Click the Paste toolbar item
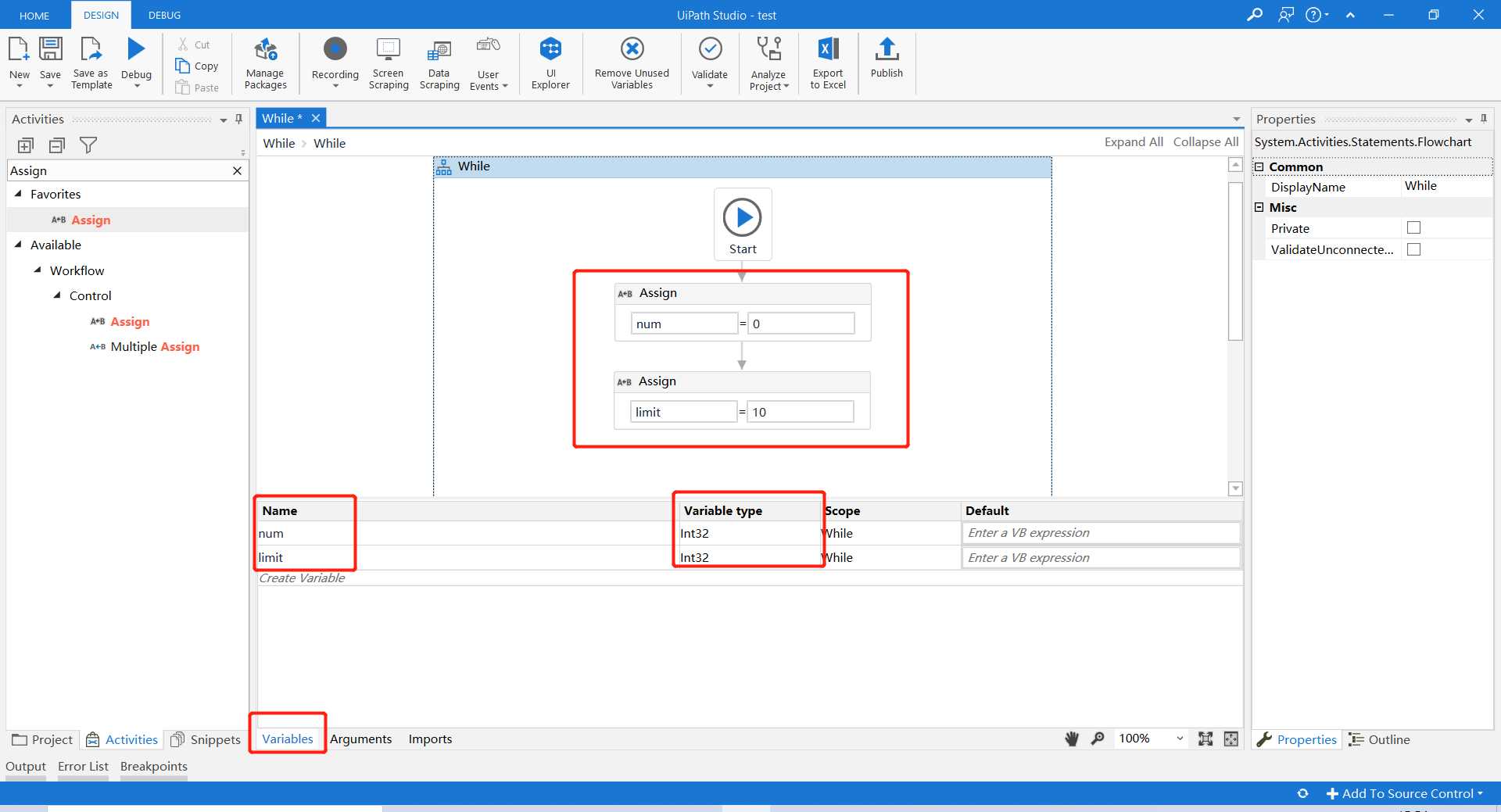Viewport: 1501px width, 812px height. 197,88
